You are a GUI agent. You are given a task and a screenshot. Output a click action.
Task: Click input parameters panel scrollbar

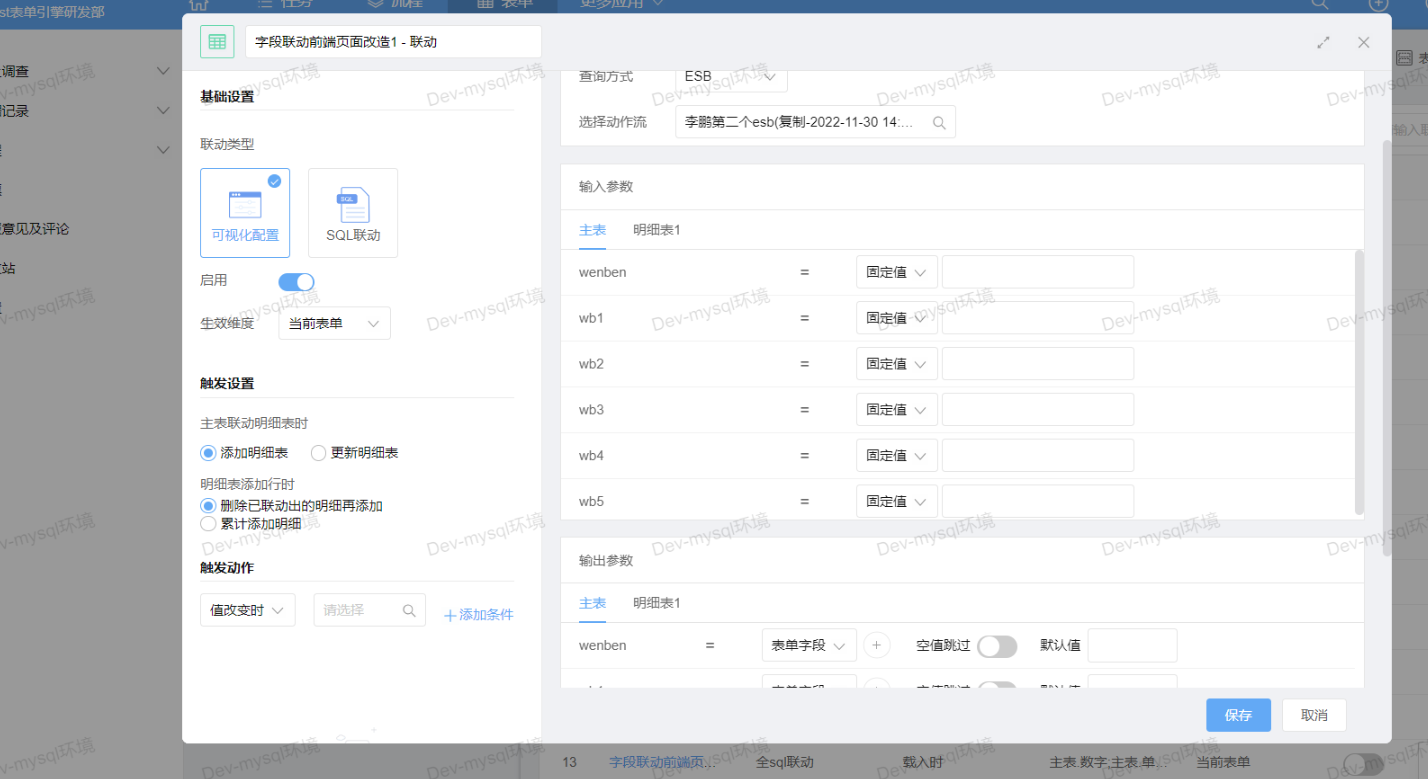(x=1359, y=382)
